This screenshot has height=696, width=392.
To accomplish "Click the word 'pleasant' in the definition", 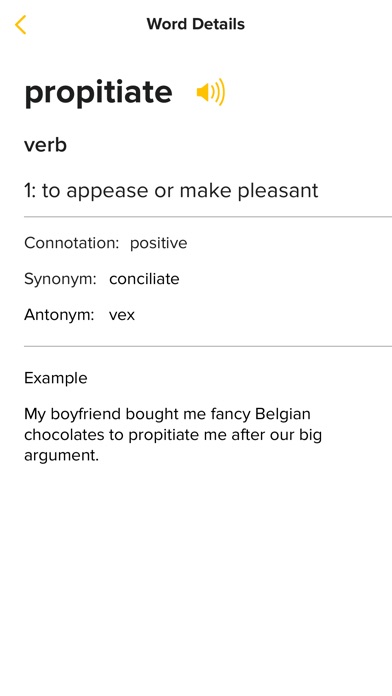I will click(x=278, y=191).
